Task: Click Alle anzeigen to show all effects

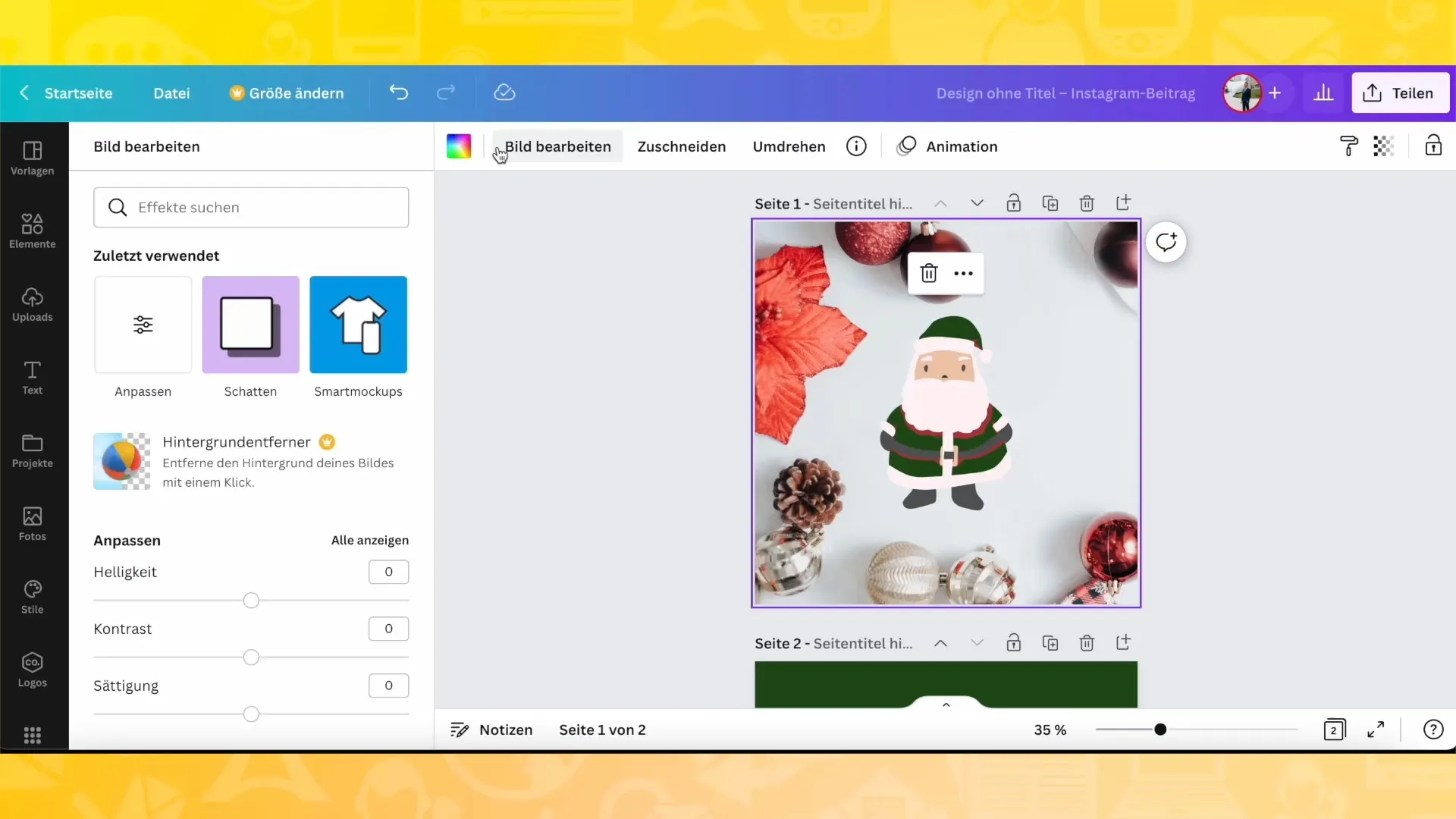Action: tap(371, 540)
